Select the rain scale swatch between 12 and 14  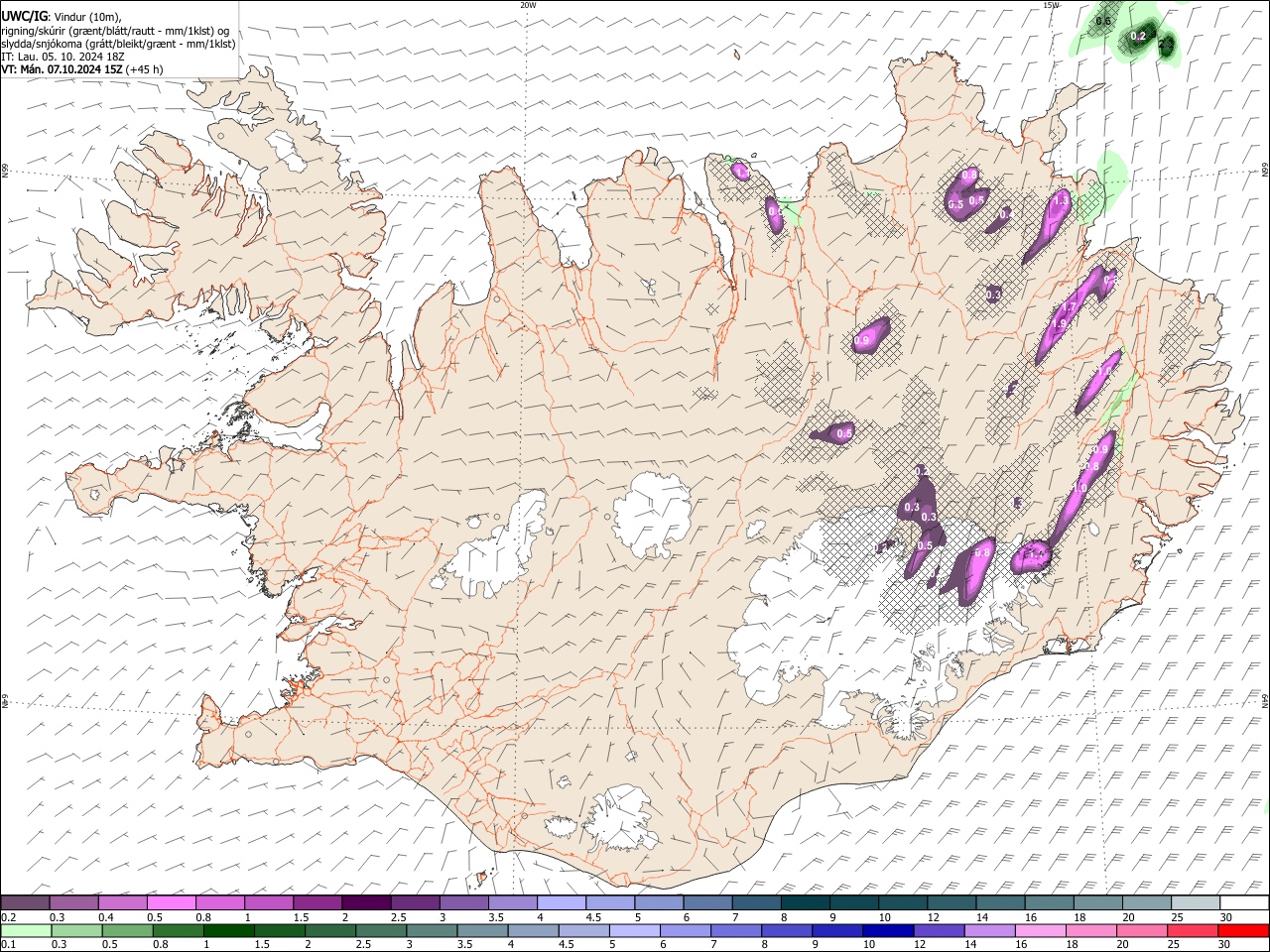tap(939, 930)
